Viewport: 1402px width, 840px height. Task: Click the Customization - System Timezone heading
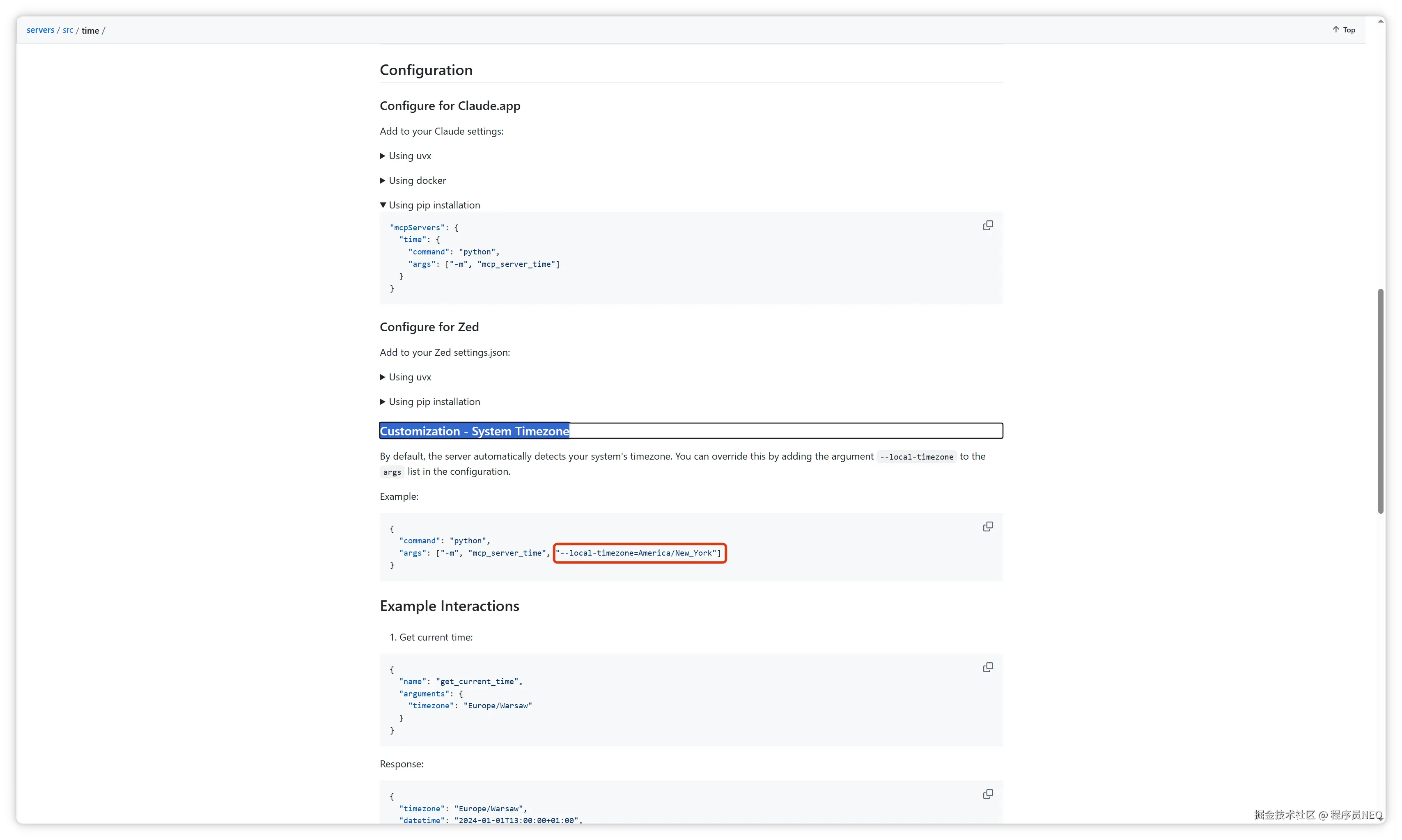pyautogui.click(x=475, y=431)
